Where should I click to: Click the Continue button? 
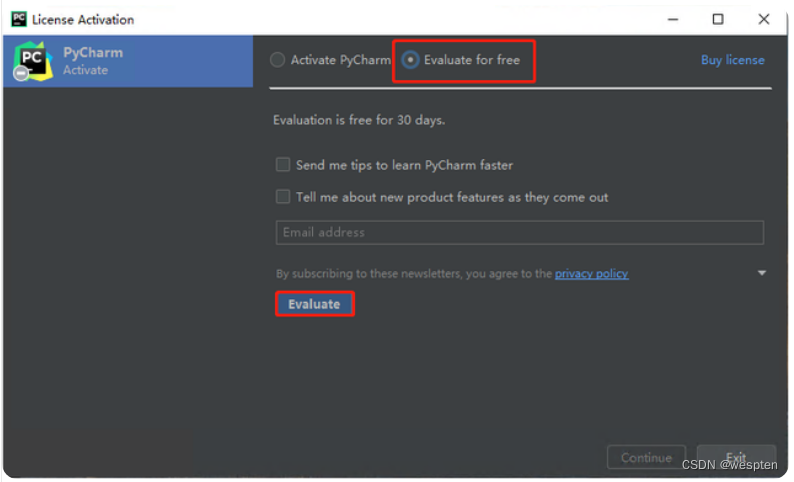pyautogui.click(x=646, y=458)
